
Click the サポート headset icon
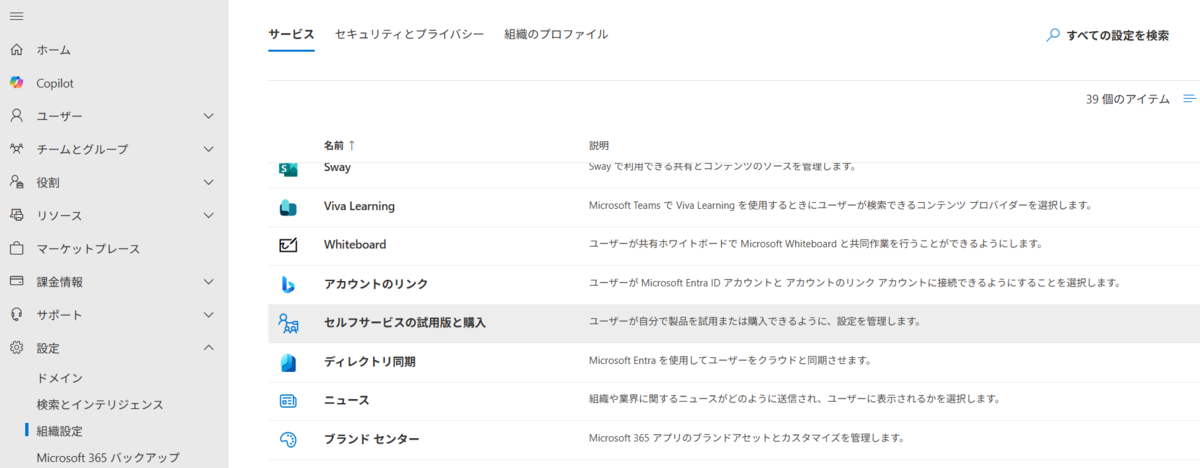tap(16, 315)
